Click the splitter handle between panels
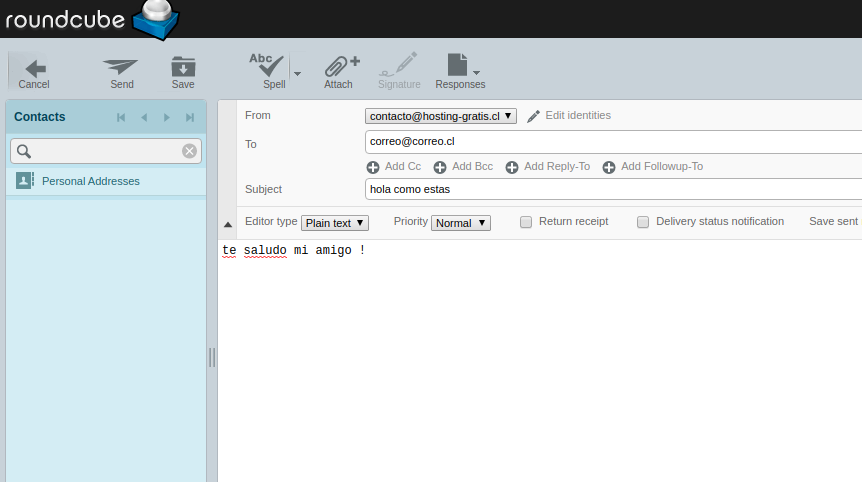Screen dimensions: 862x482 (212, 357)
